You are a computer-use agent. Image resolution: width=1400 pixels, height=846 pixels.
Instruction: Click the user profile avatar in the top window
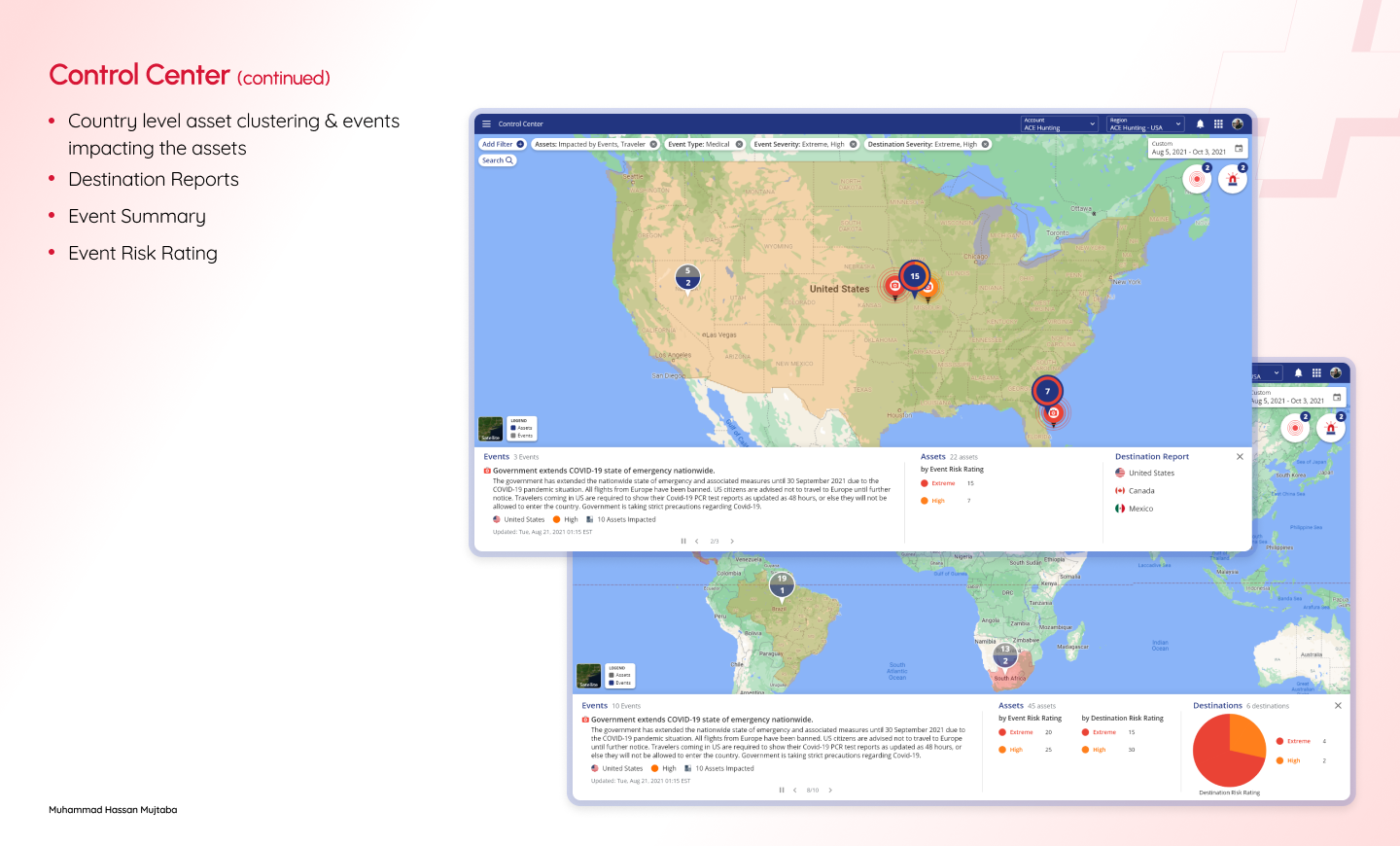pos(1238,124)
